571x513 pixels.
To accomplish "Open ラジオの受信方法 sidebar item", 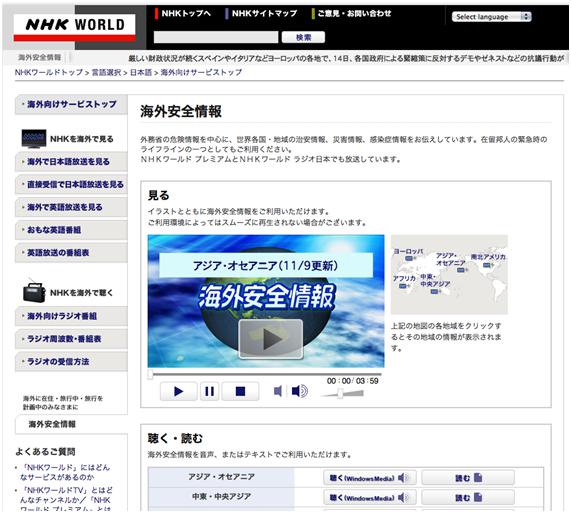I will (x=71, y=362).
